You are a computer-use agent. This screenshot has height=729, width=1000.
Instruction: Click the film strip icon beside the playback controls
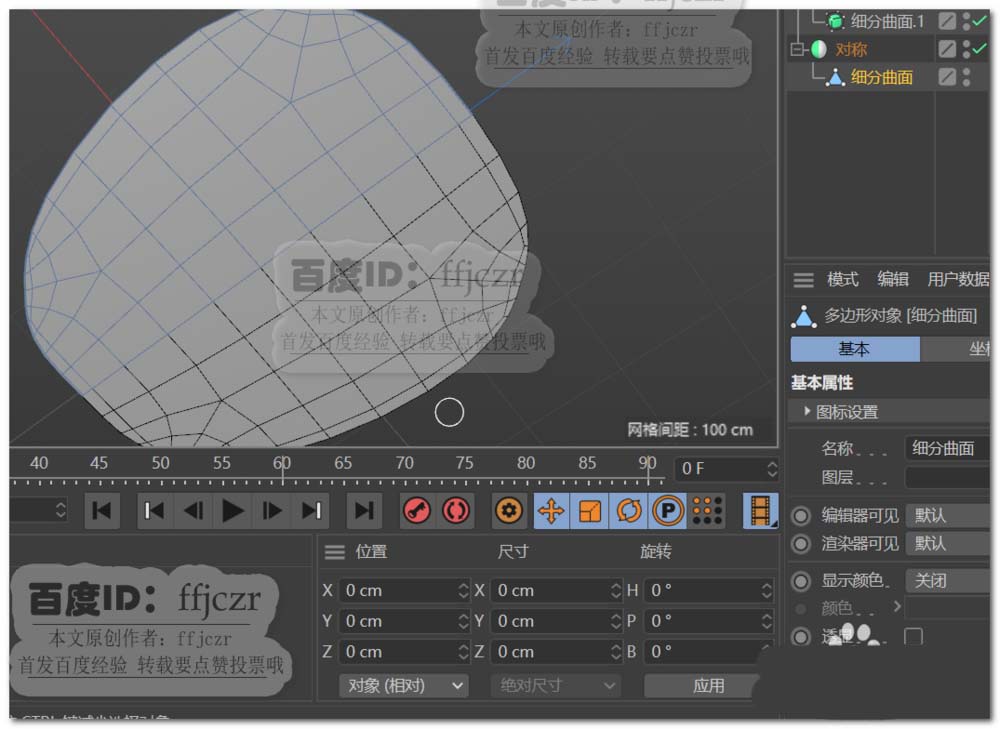click(760, 511)
